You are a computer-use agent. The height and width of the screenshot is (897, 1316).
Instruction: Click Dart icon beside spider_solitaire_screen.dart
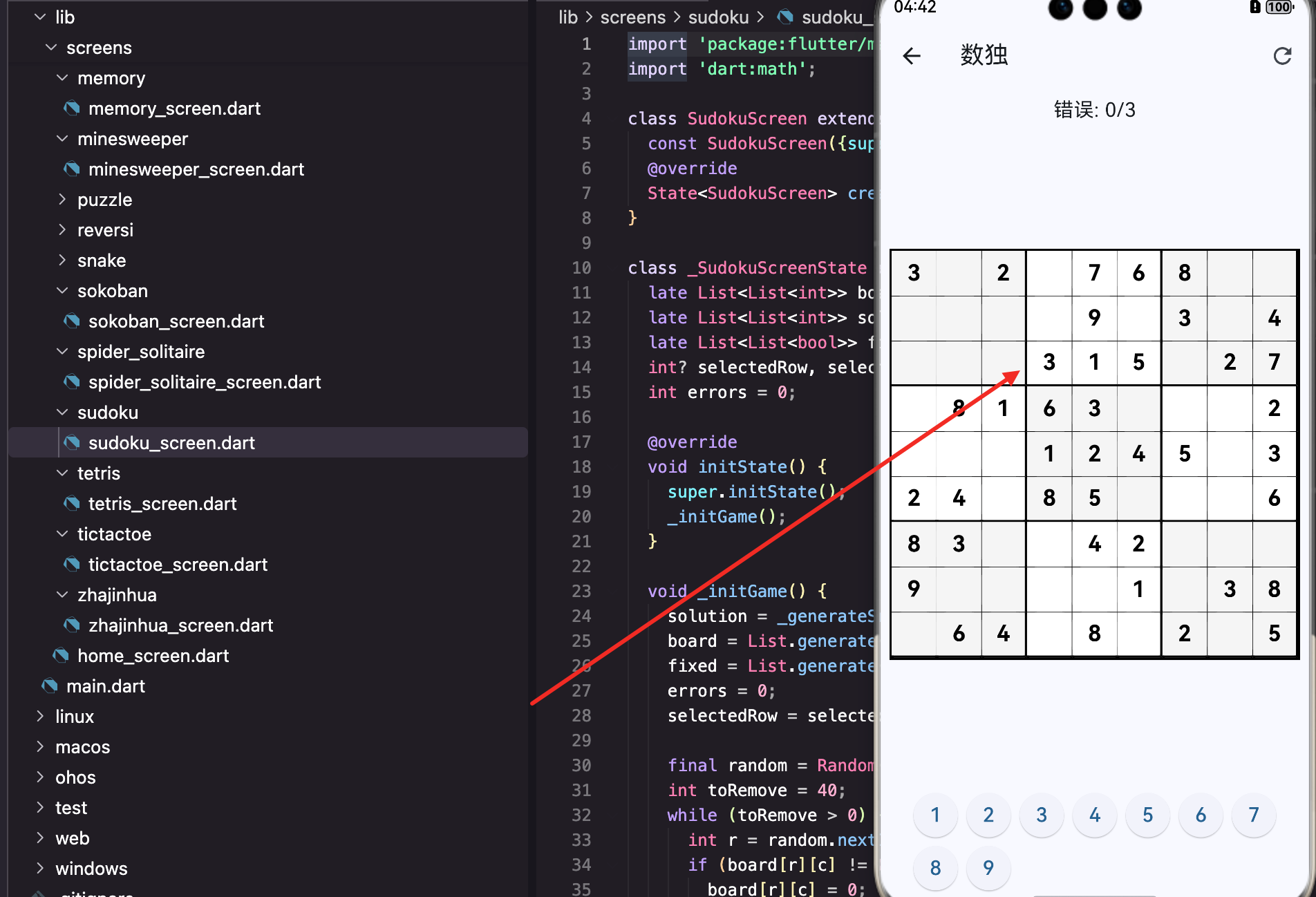click(x=71, y=382)
